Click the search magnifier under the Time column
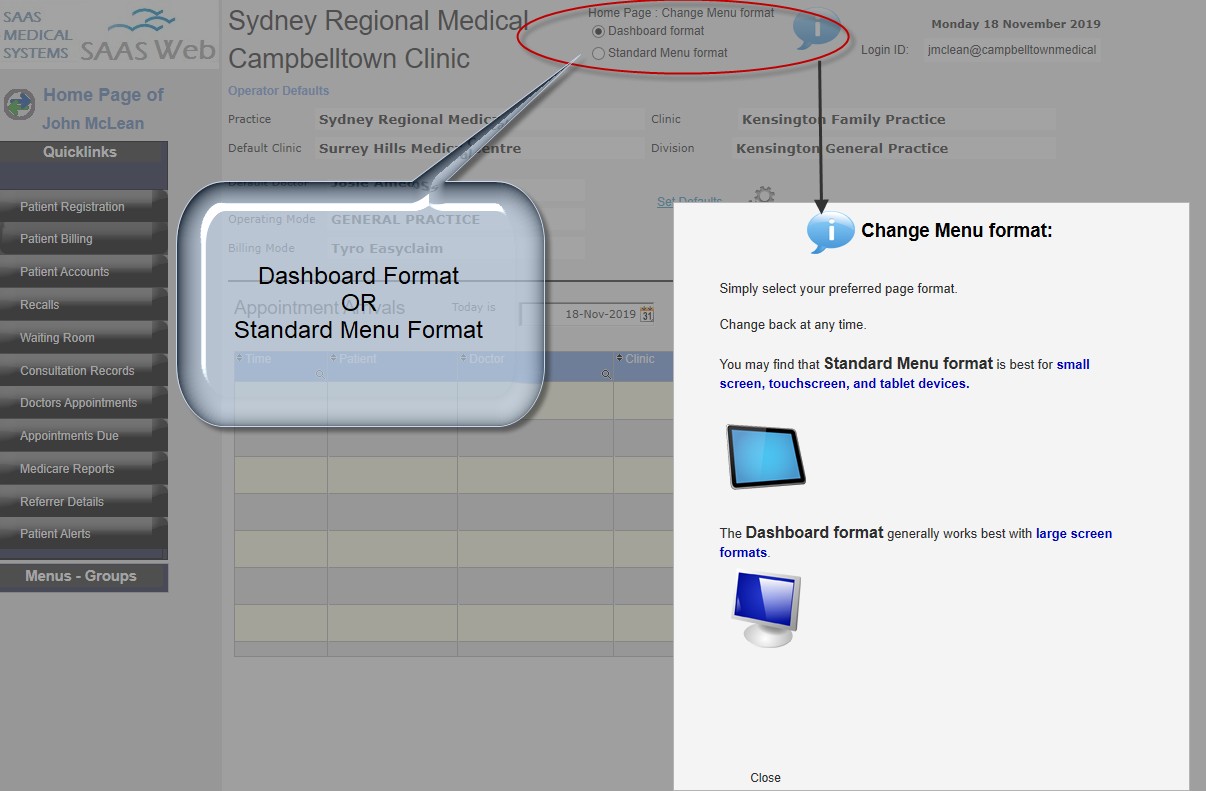This screenshot has height=791, width=1206. point(319,374)
